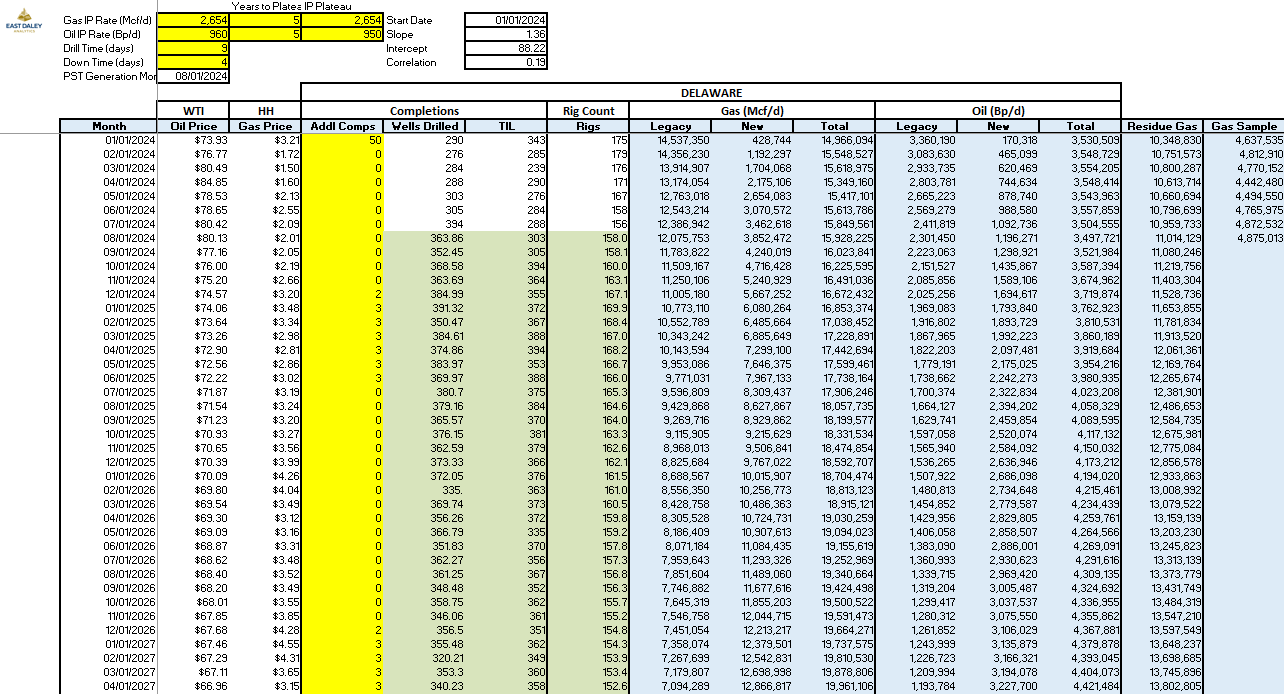Click the Addl Comps column header

pos(342,126)
